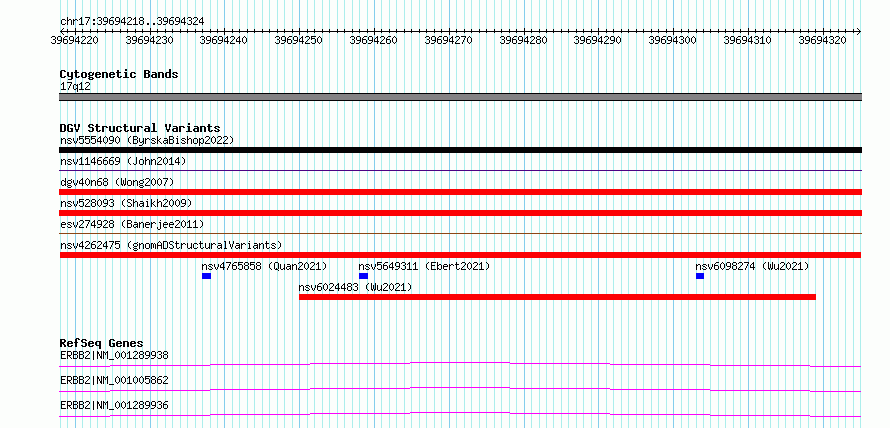Viewport: 890px width, 428px height.
Task: Select the RefSeq Genes track title
Action: pyautogui.click(x=102, y=343)
